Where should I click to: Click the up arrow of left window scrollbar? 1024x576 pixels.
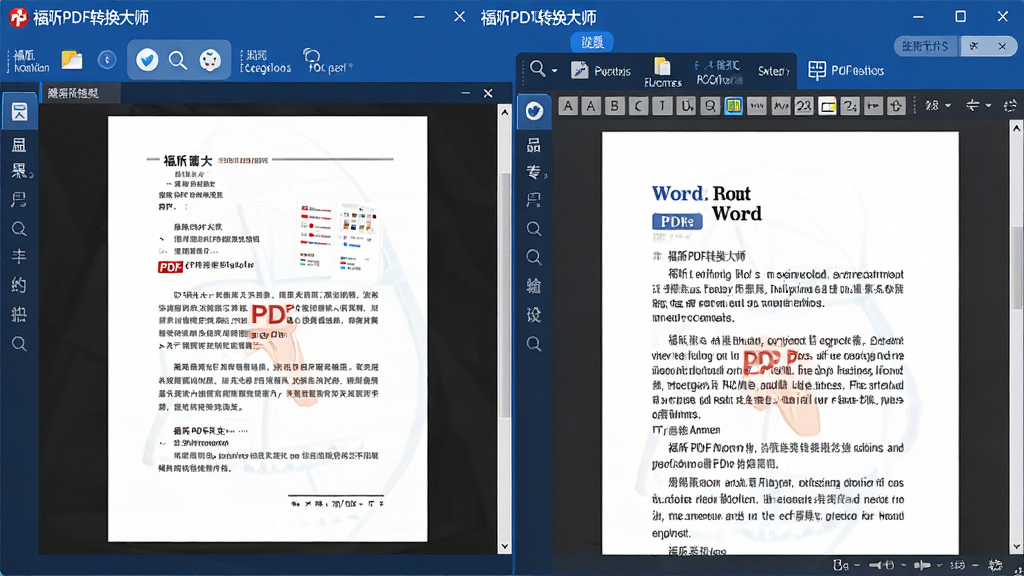[505, 112]
